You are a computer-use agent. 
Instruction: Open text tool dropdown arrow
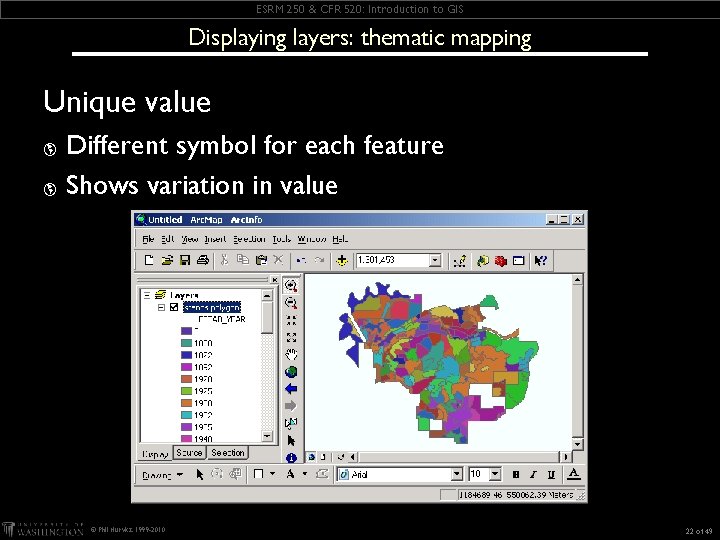coord(305,473)
